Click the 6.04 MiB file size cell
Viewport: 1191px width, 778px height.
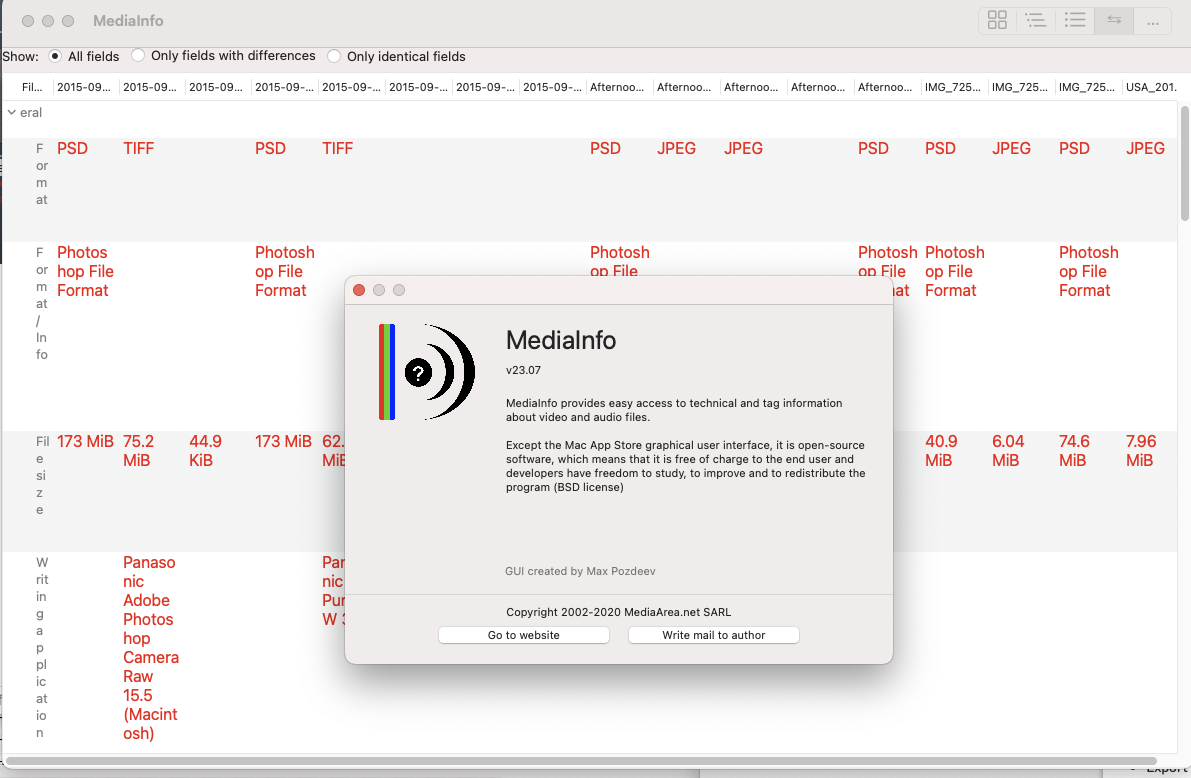[x=1008, y=451]
